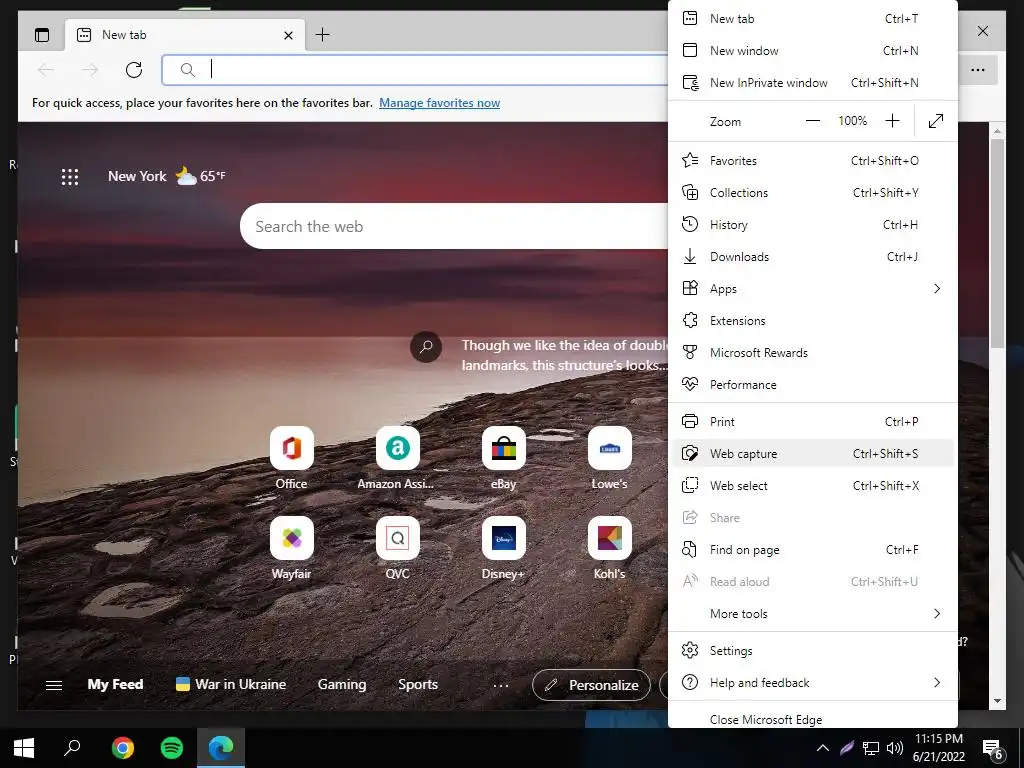Open a new tab with plus button
The width and height of the screenshot is (1024, 768).
click(x=323, y=35)
